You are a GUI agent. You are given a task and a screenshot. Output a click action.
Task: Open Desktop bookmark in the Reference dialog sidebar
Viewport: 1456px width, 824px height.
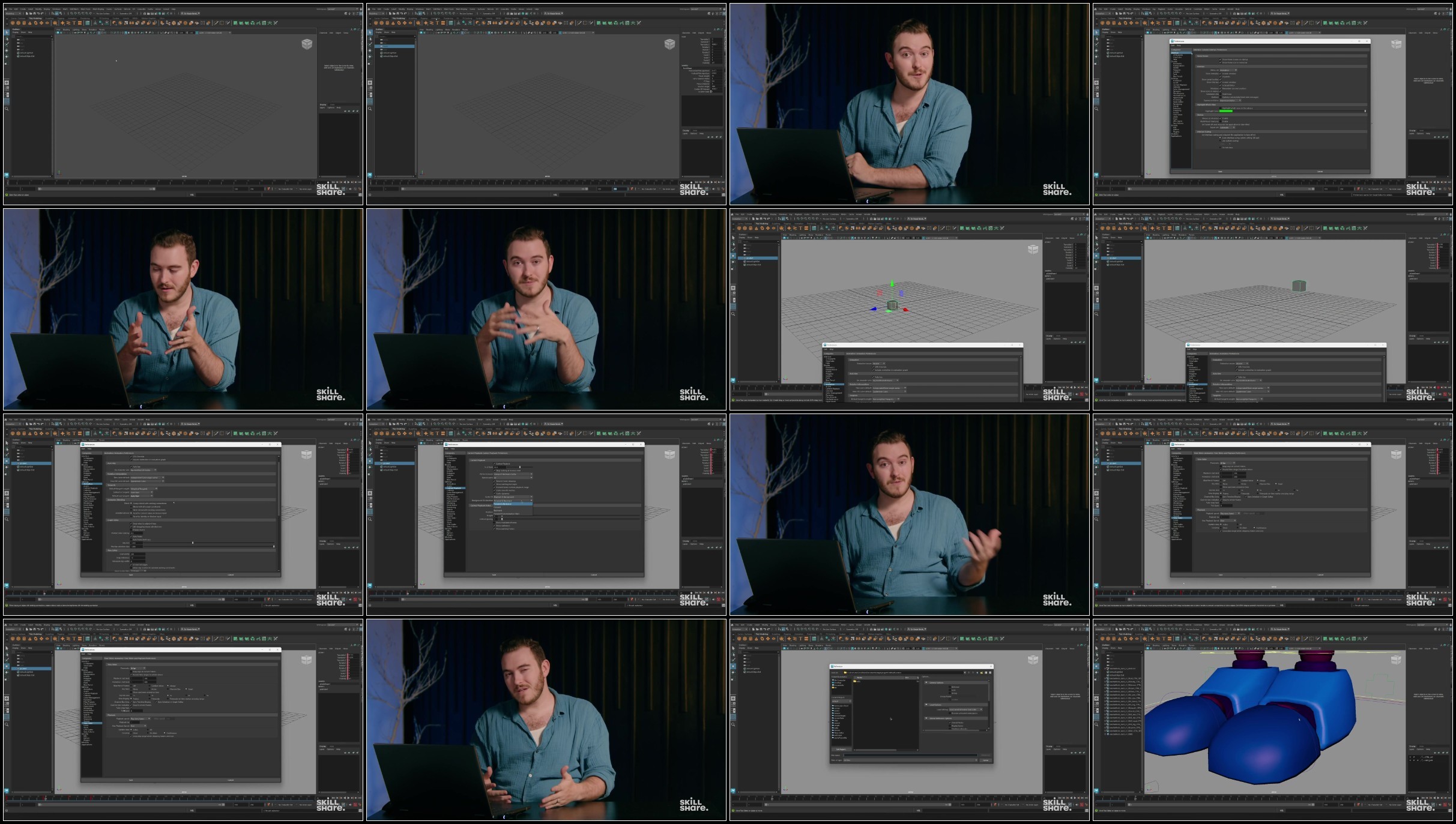pos(837,683)
